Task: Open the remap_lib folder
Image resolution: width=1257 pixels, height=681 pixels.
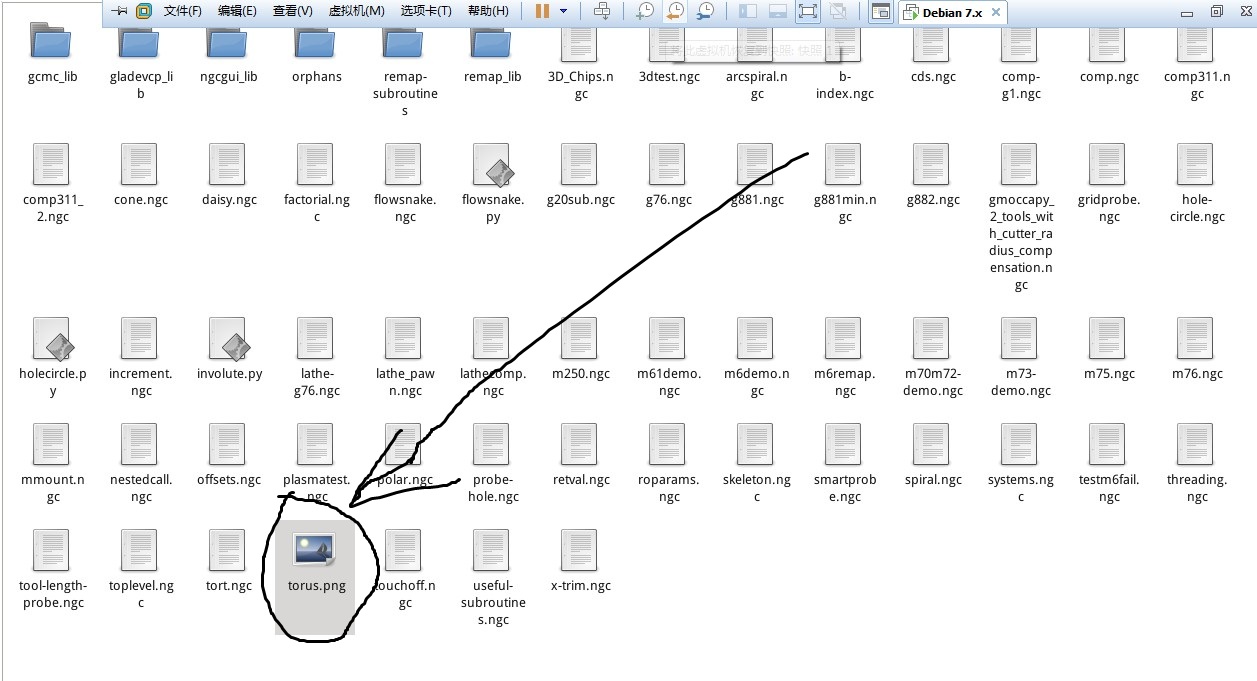Action: coord(492,43)
